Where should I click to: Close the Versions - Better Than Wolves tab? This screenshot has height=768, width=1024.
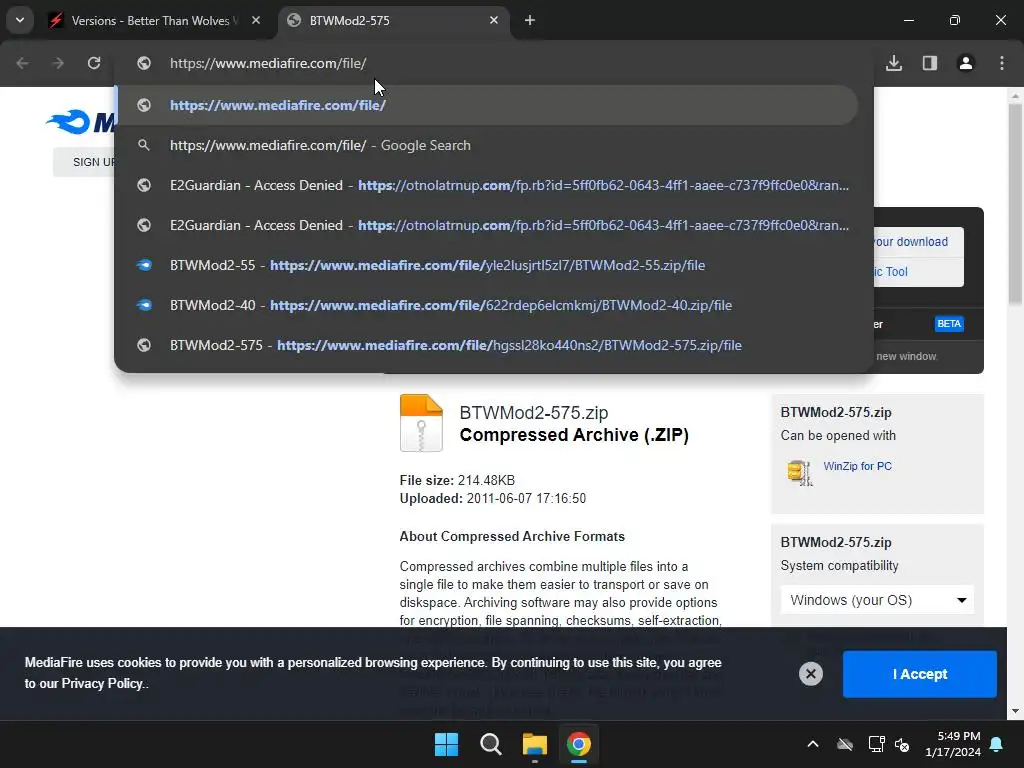coord(256,20)
